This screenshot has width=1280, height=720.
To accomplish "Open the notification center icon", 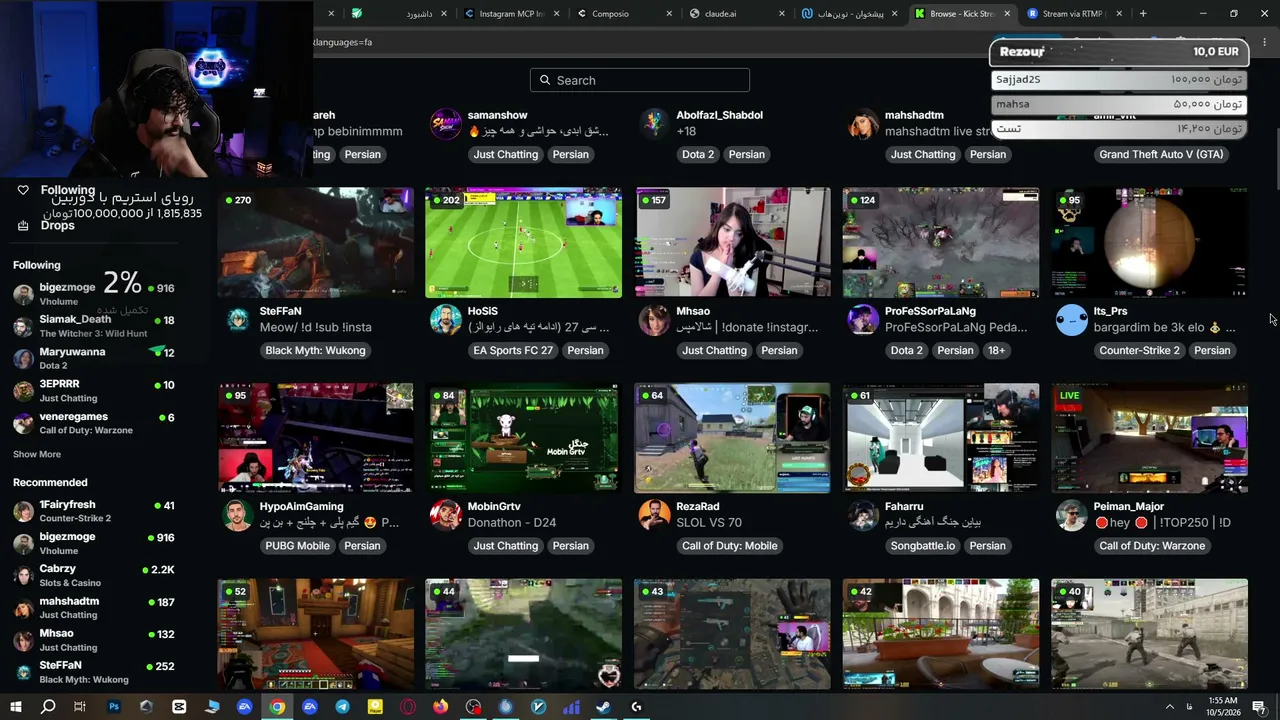I will [x=1259, y=707].
